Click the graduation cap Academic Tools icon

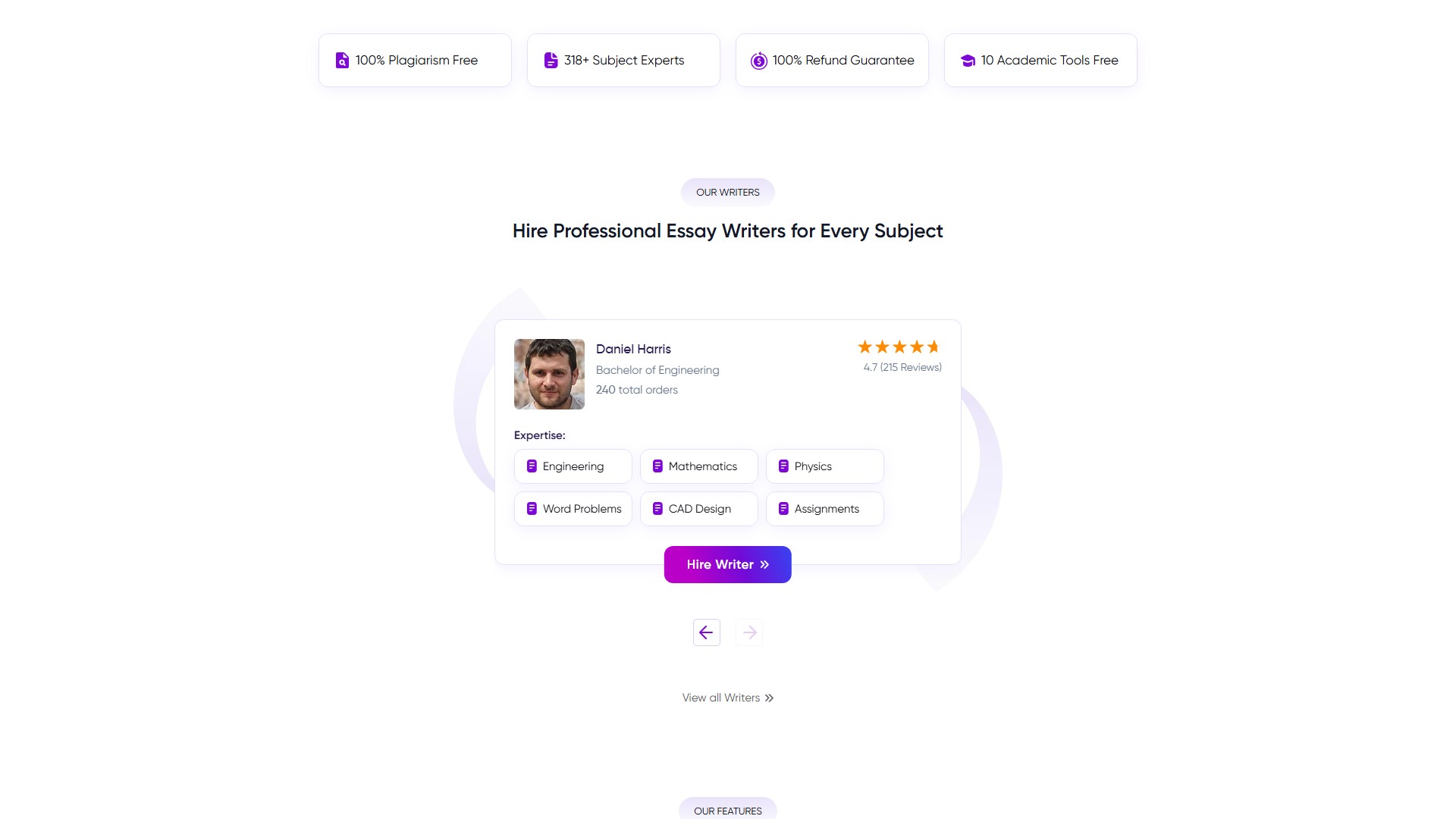pos(968,60)
